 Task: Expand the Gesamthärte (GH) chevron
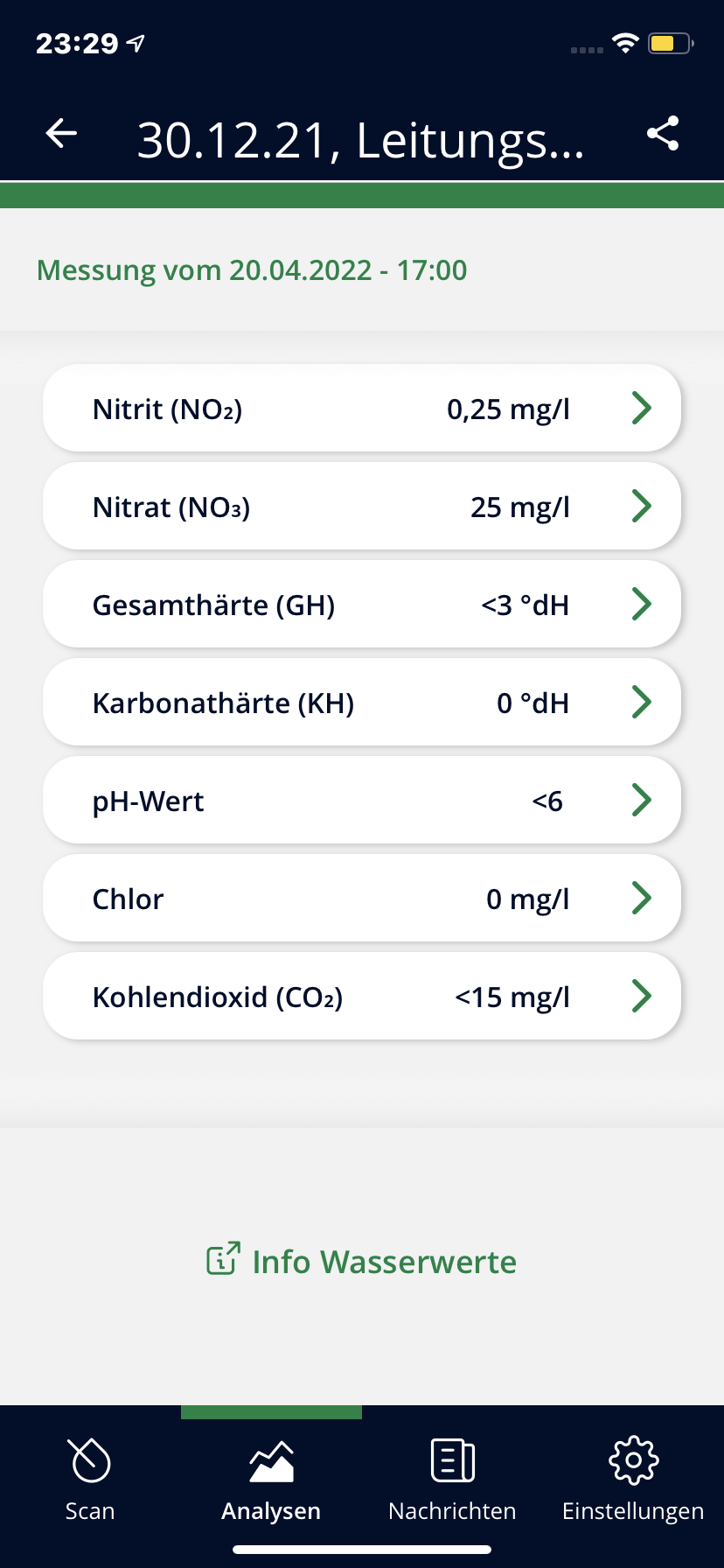click(642, 604)
